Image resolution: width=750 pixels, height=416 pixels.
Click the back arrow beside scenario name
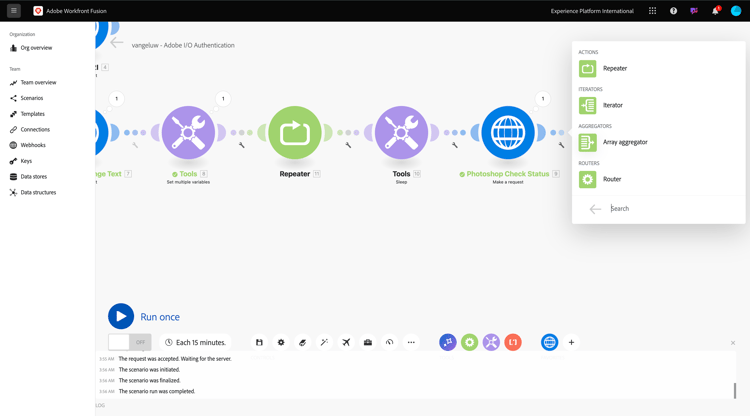tap(117, 43)
